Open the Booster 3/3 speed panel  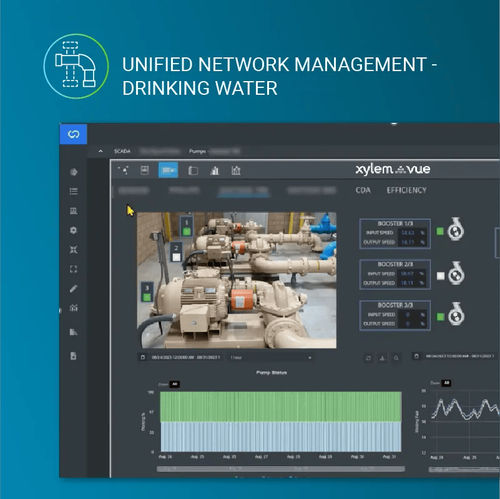[x=395, y=316]
